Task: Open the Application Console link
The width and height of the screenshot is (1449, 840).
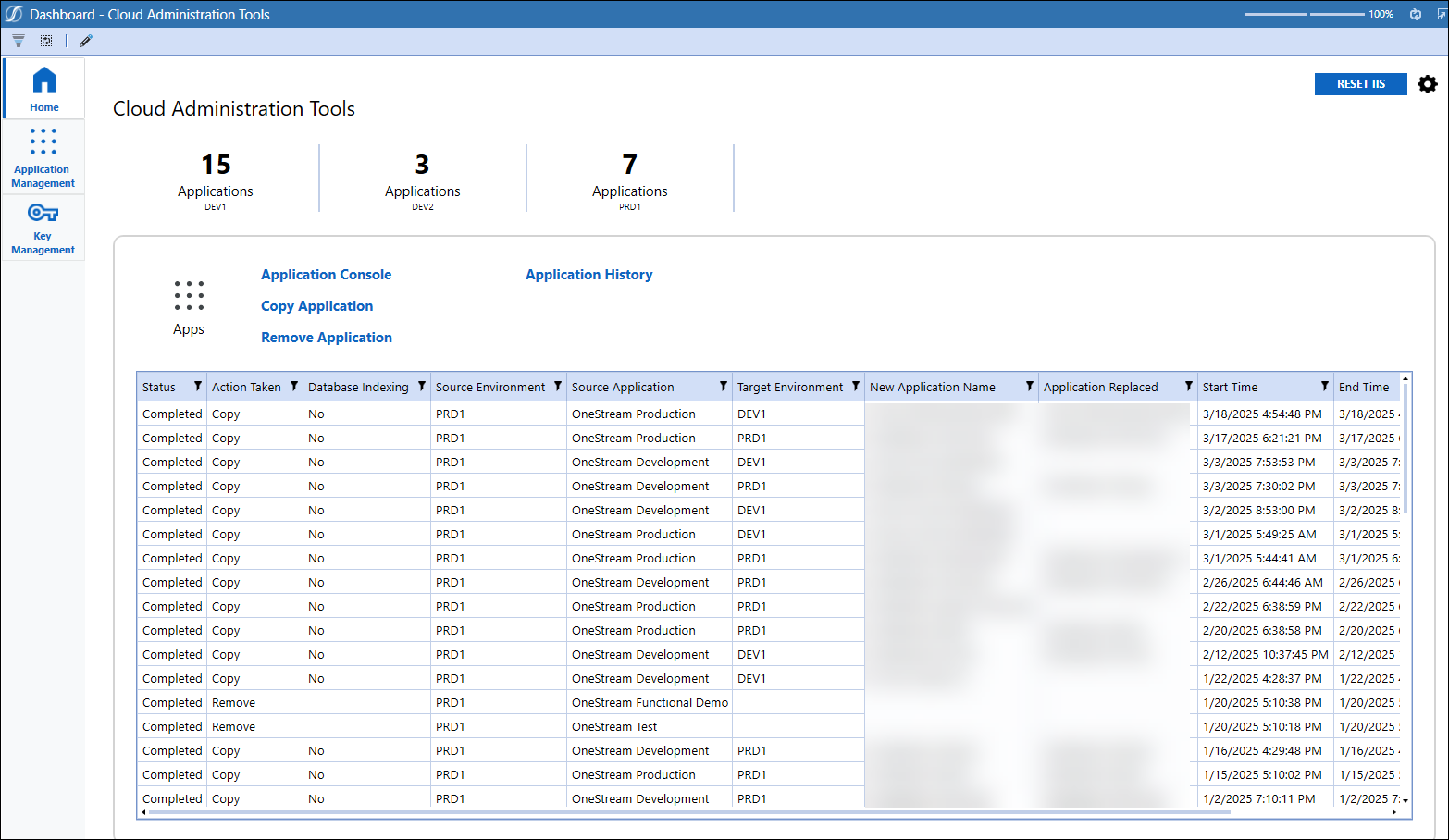Action: [326, 275]
